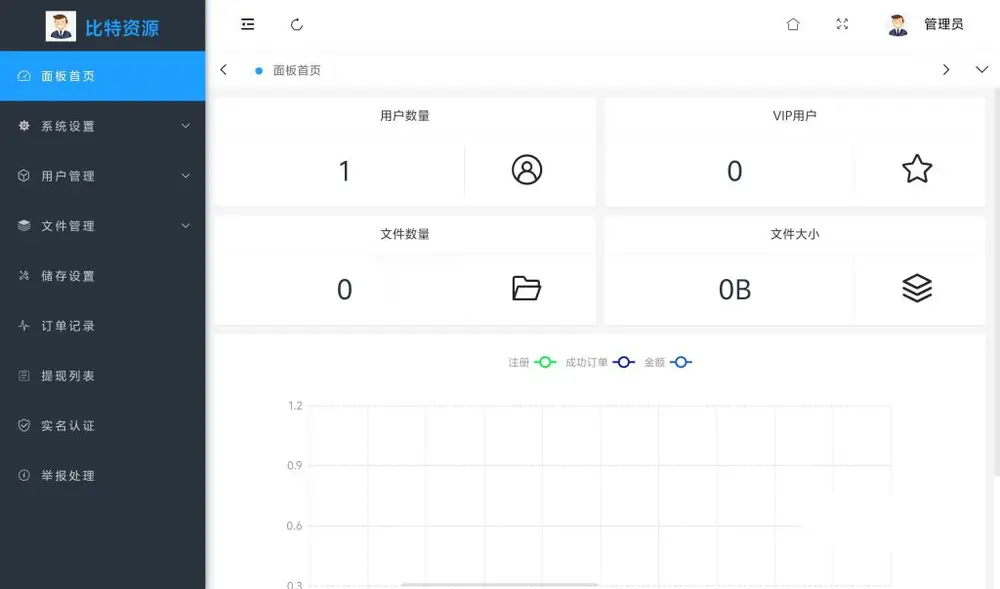The height and width of the screenshot is (589, 1000).
Task: Expand the 系统设置 submenu arrow
Action: point(186,126)
